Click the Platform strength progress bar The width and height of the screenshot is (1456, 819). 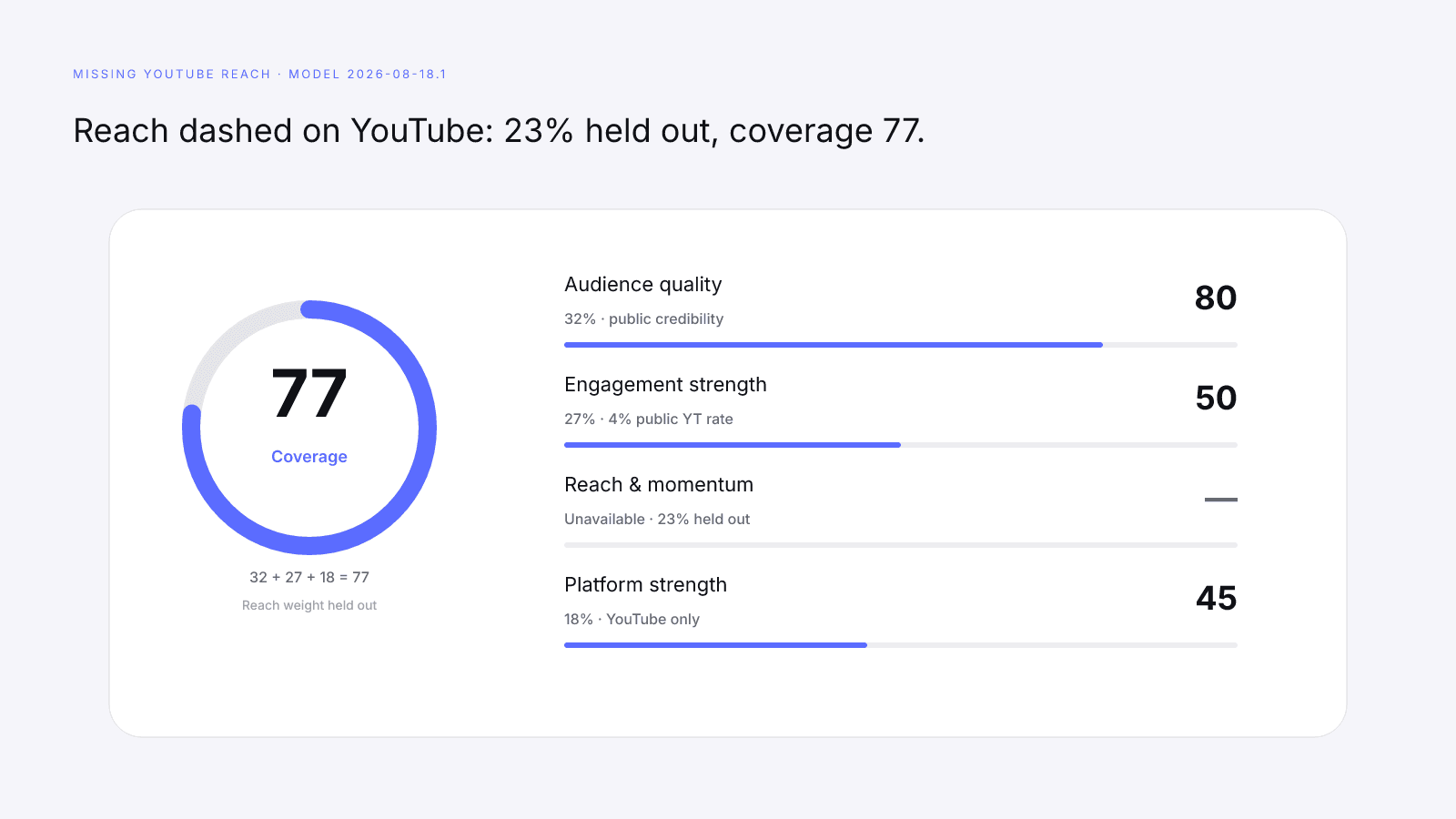[x=901, y=645]
